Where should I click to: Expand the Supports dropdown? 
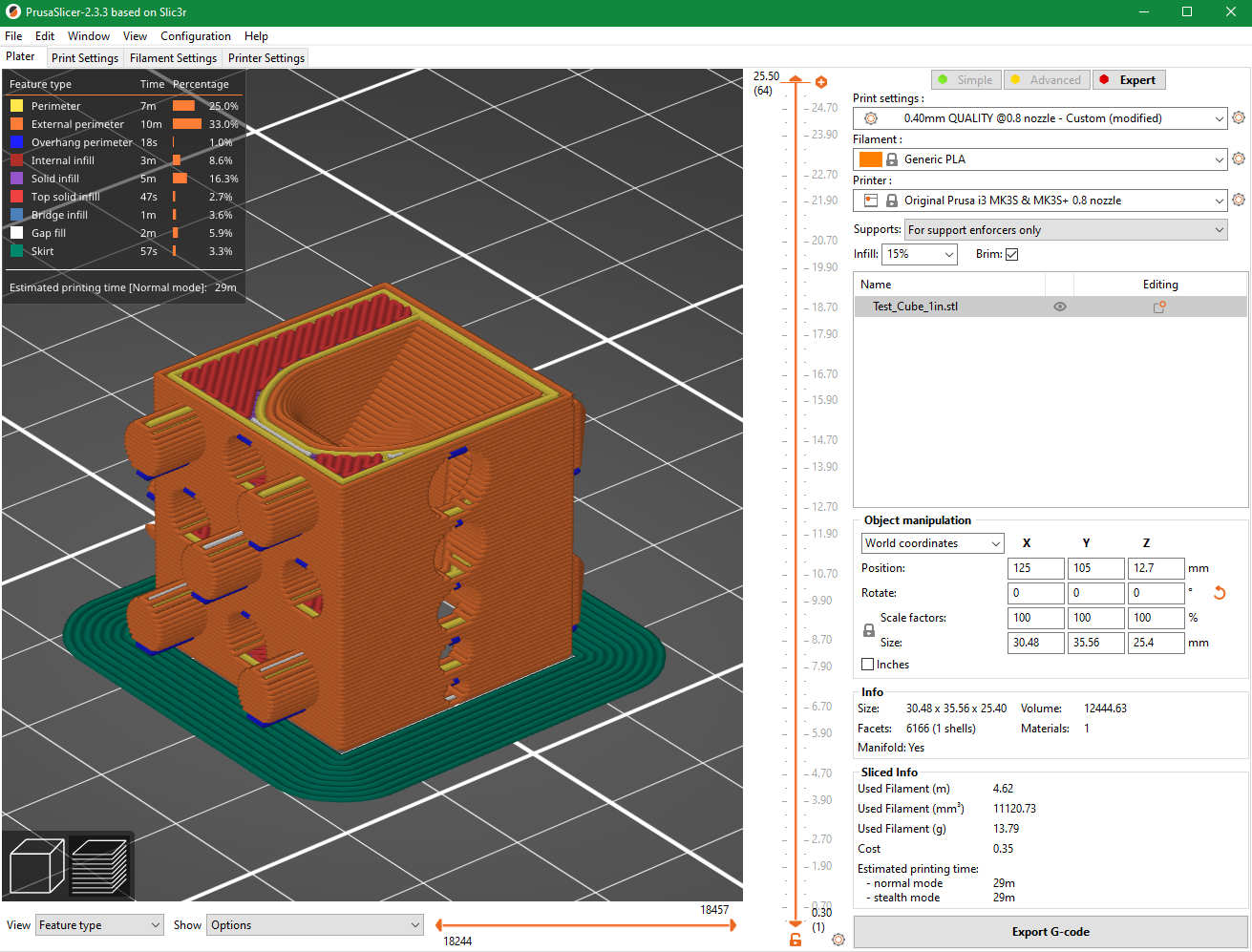tap(1066, 230)
